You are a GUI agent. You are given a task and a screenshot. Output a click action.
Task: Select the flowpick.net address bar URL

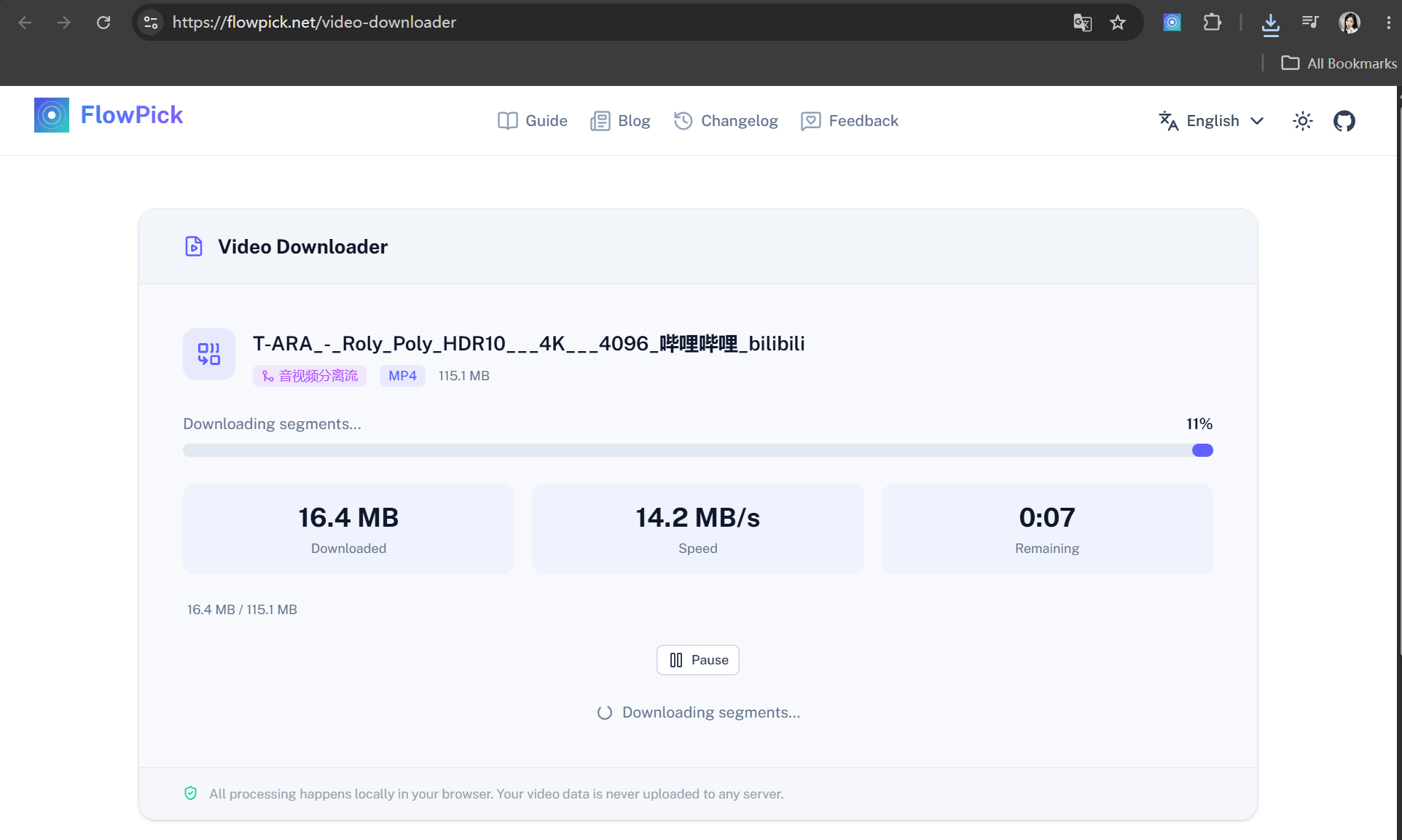coord(314,23)
